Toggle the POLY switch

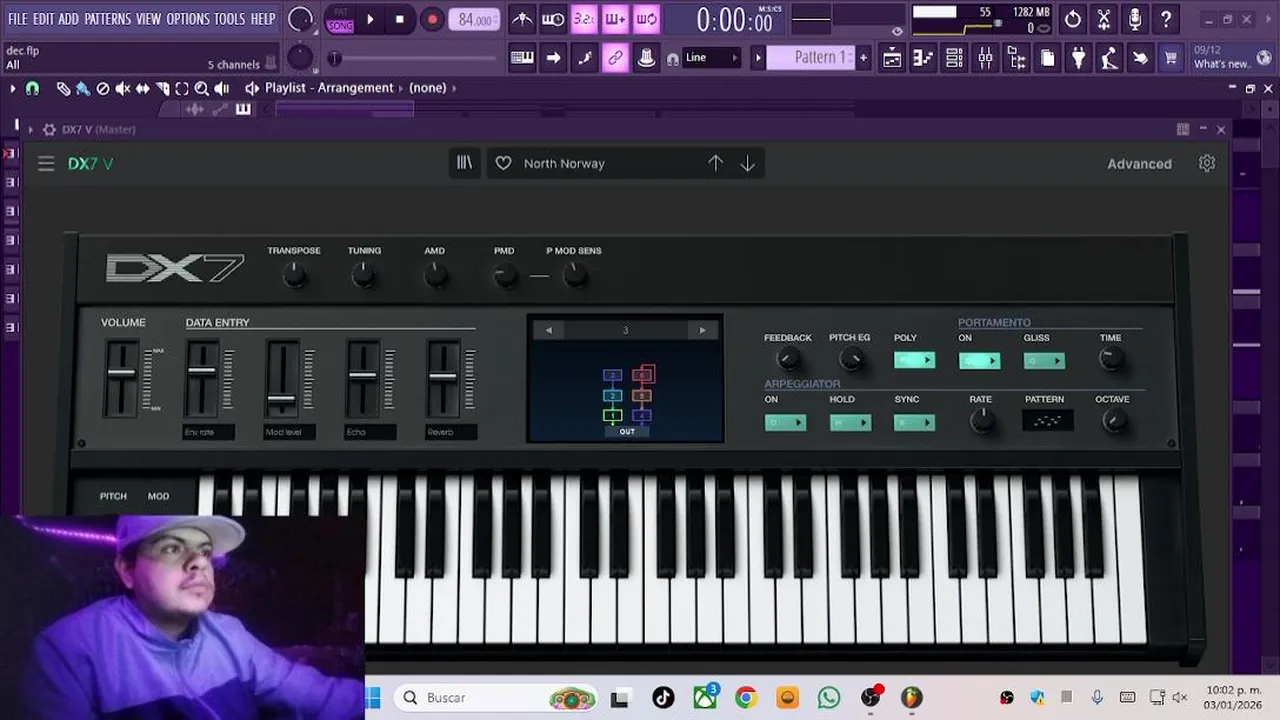click(x=914, y=360)
